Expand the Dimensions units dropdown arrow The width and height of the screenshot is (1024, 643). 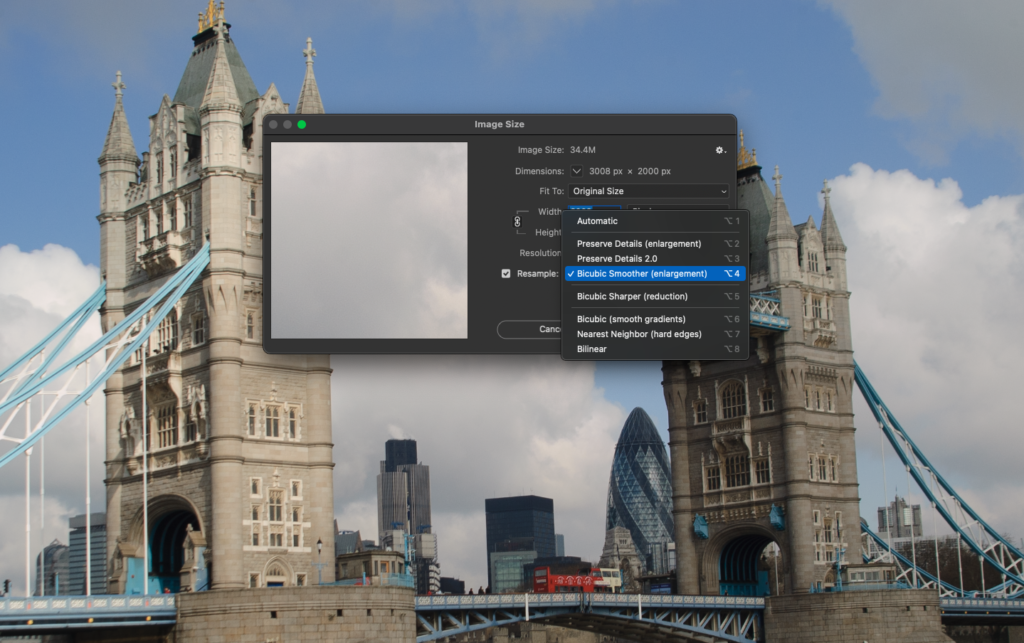coord(576,171)
